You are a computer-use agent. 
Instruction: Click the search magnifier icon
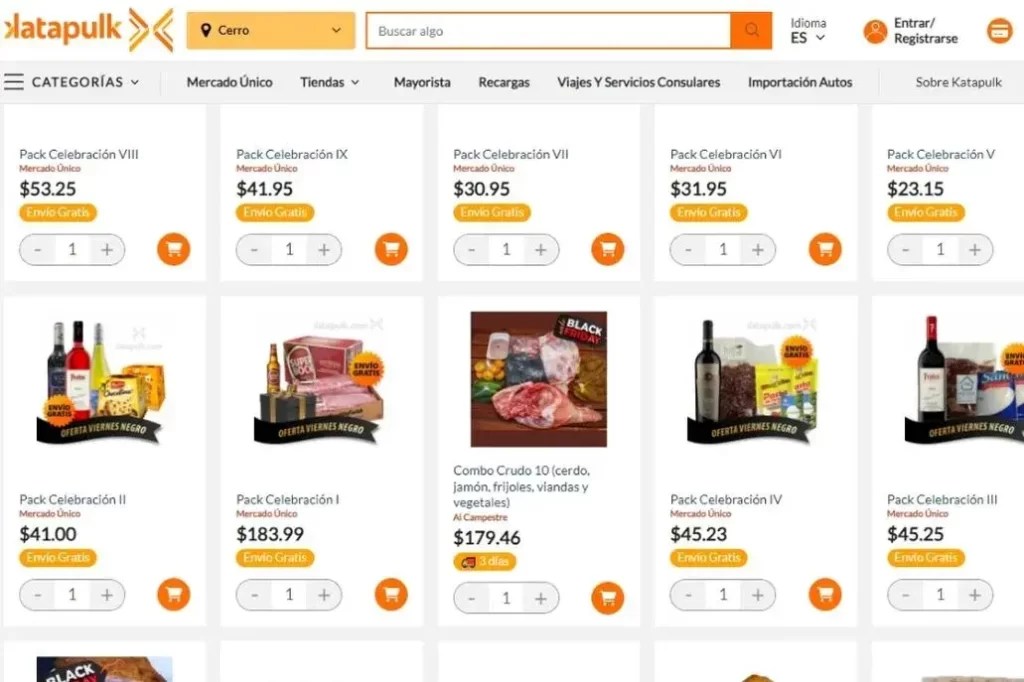tap(750, 30)
